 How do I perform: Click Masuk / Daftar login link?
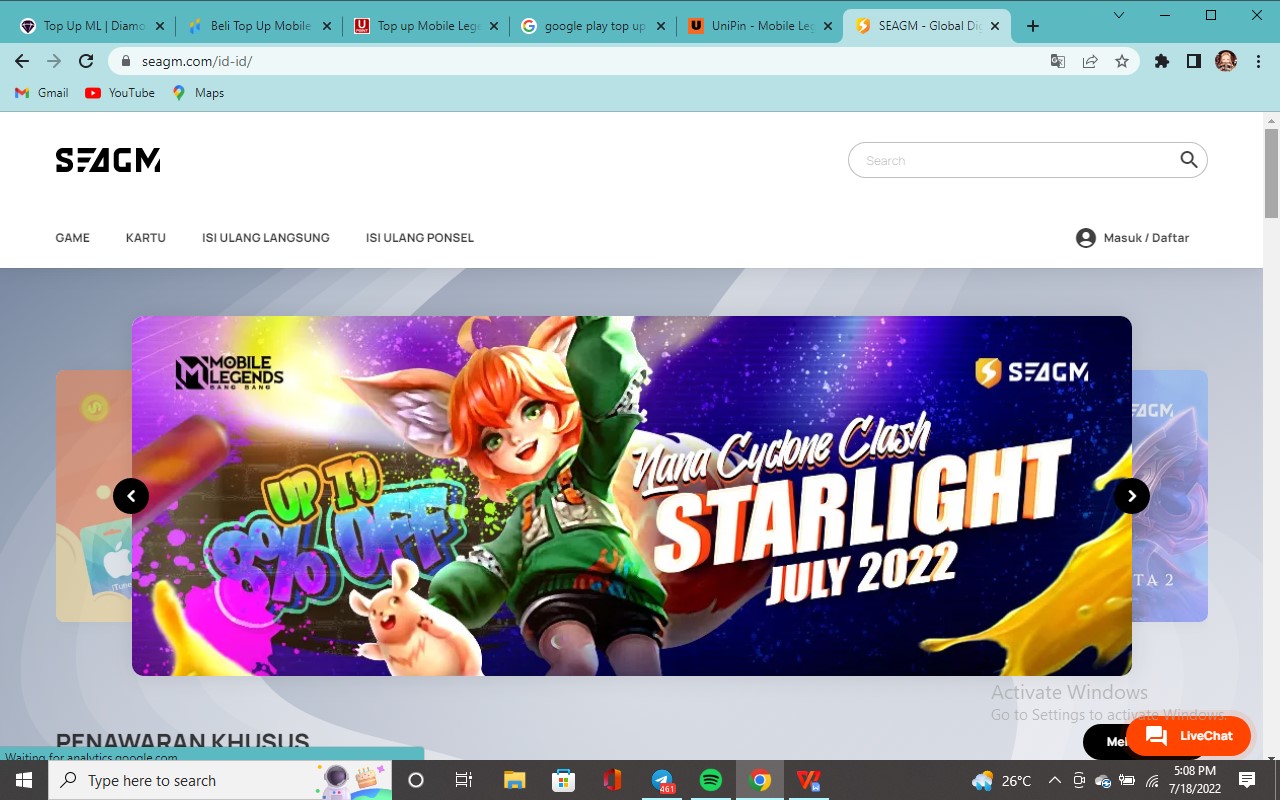tap(1146, 238)
